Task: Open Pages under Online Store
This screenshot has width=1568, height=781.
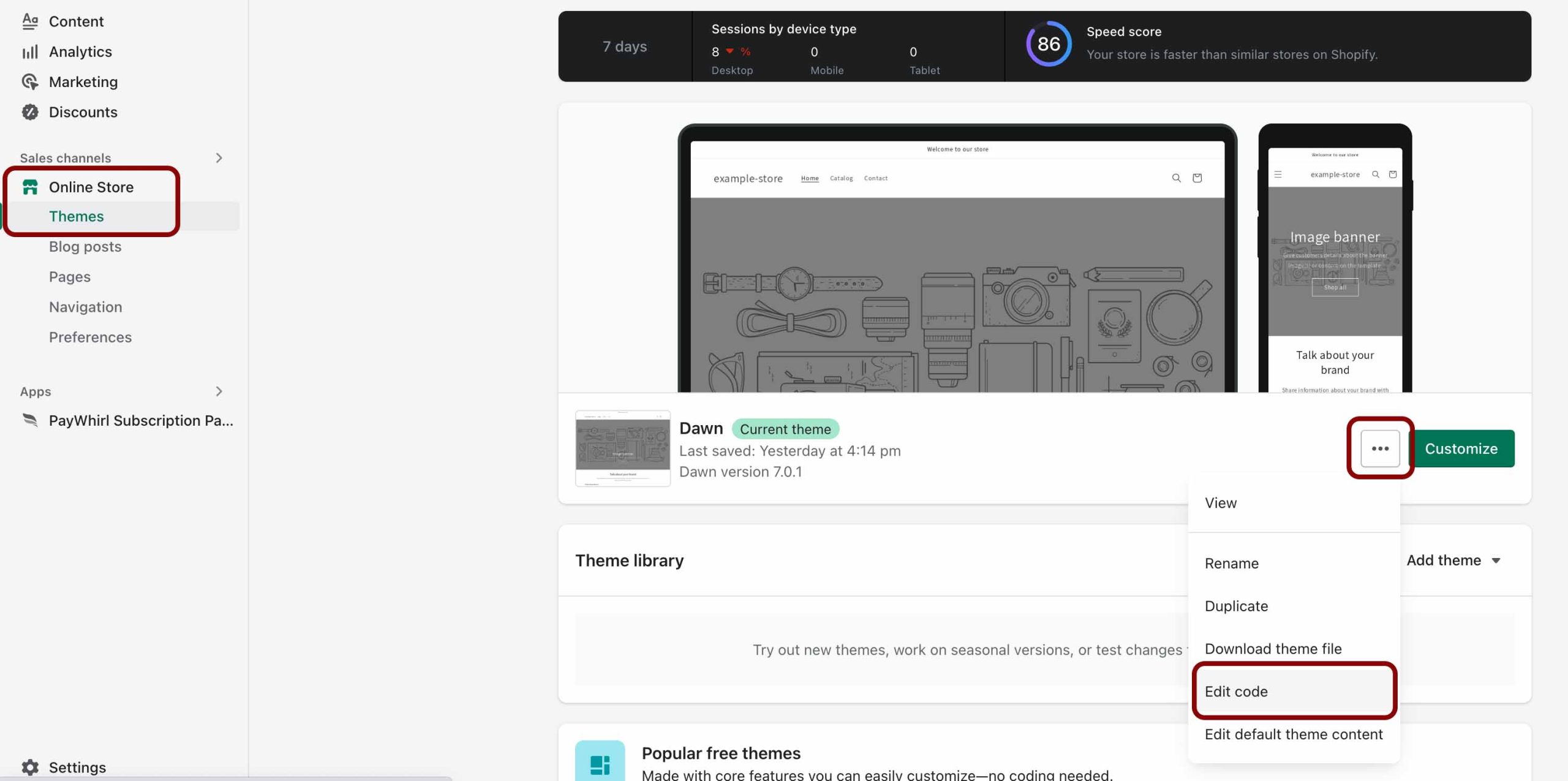Action: click(x=70, y=277)
